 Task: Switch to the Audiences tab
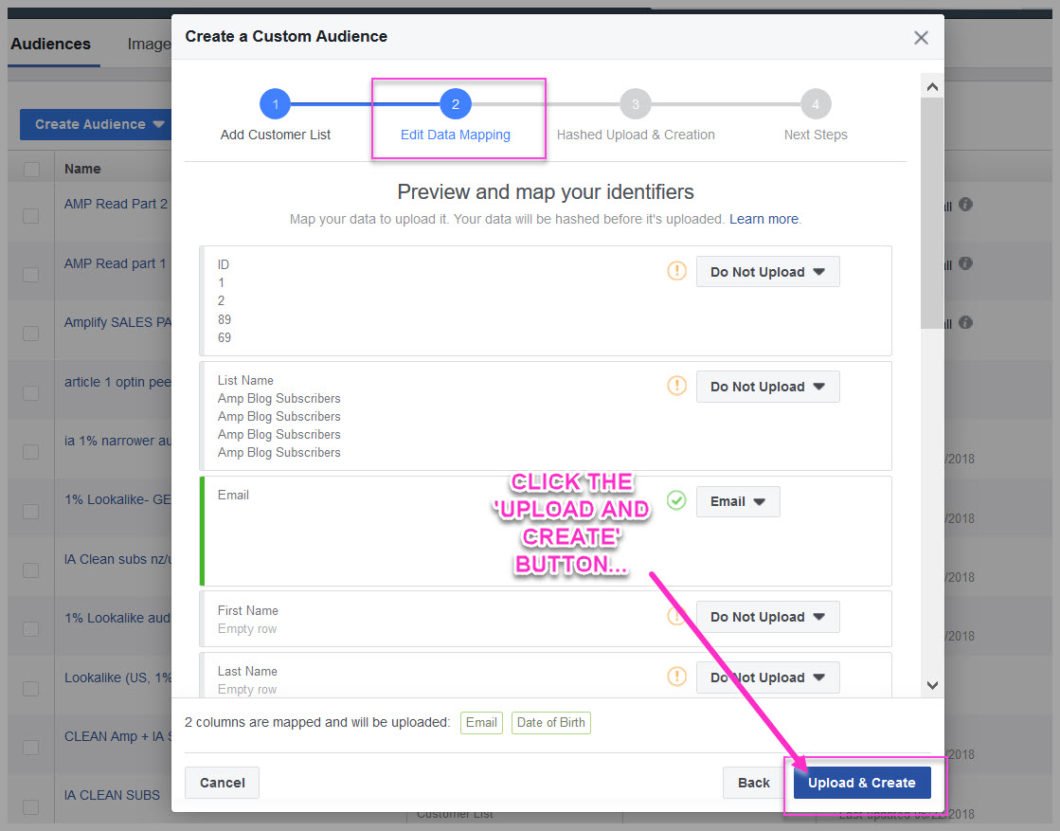point(51,44)
